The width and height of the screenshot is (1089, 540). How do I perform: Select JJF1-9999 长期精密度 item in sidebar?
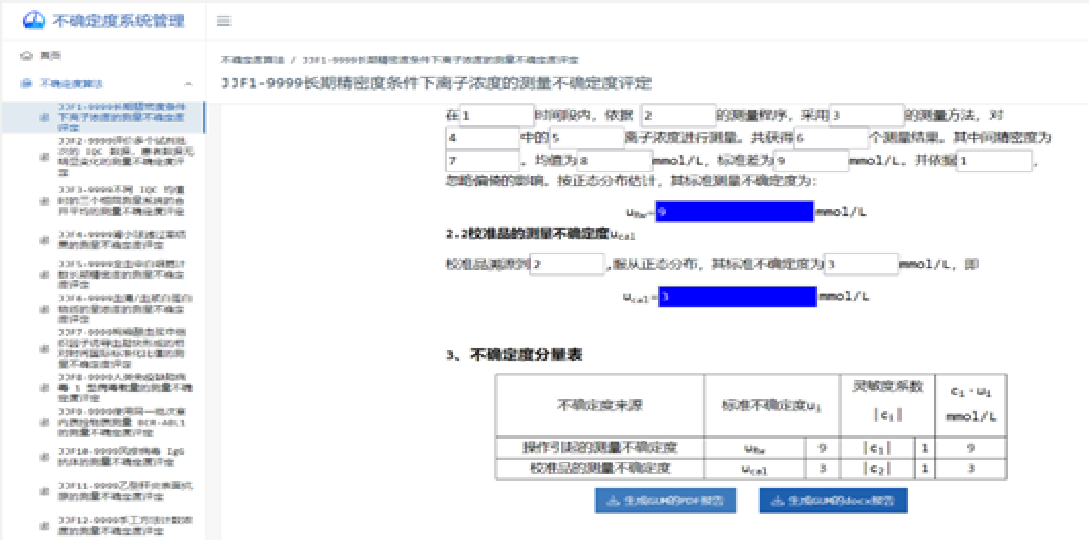[x=120, y=116]
